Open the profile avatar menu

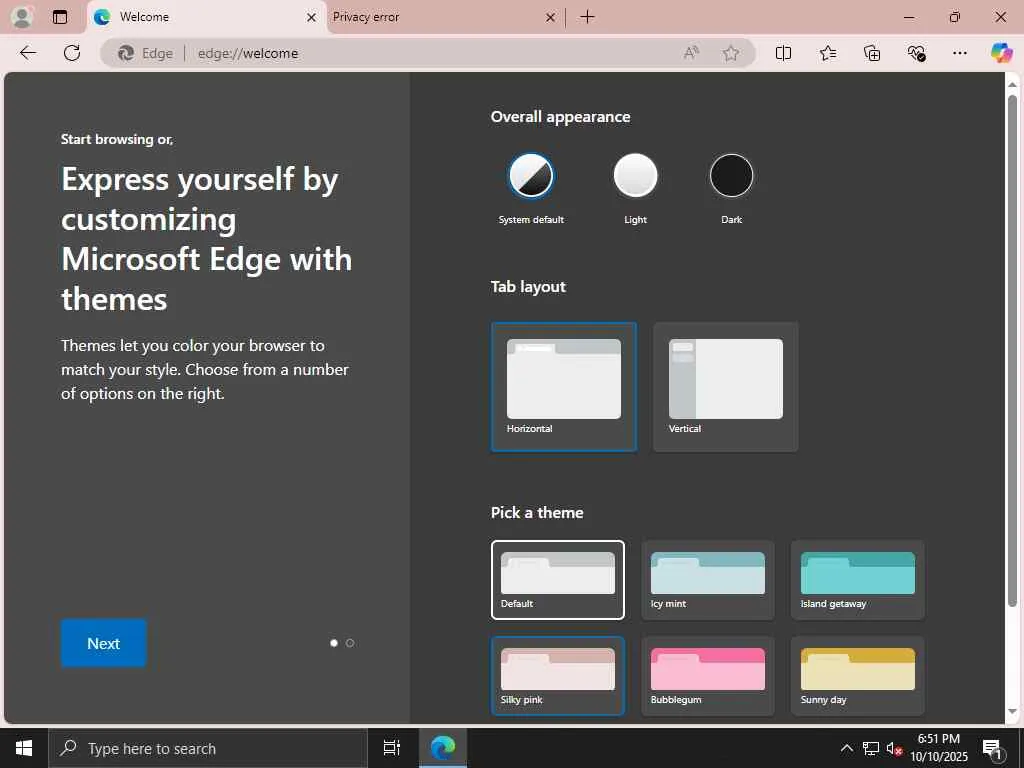[x=22, y=17]
